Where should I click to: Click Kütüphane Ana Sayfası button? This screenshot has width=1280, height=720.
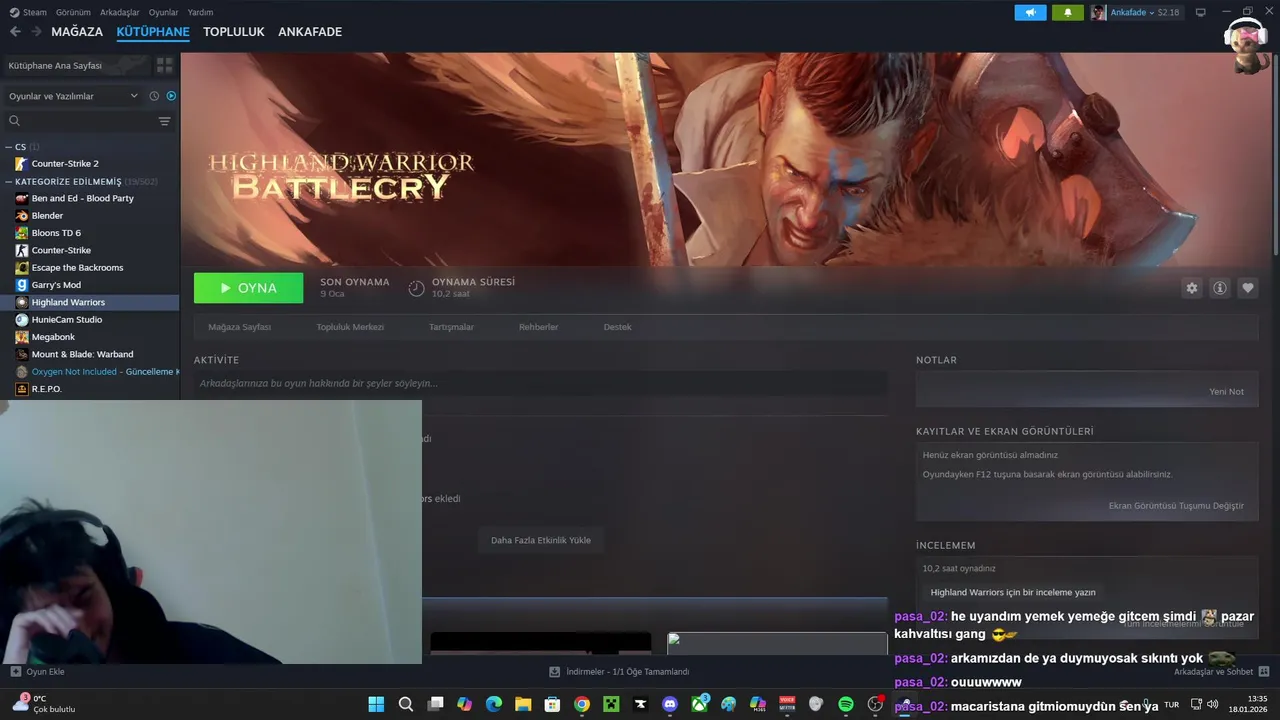tap(77, 65)
